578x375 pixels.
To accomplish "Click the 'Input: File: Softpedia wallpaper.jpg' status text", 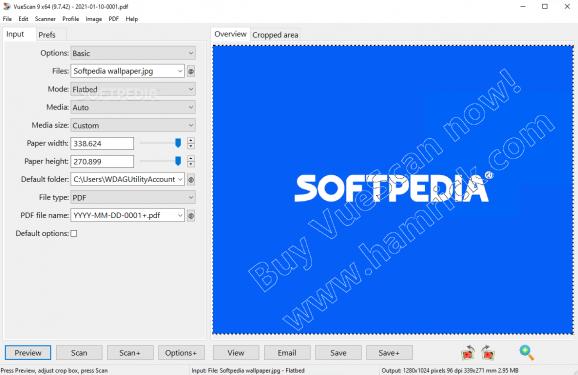I will pyautogui.click(x=248, y=371).
